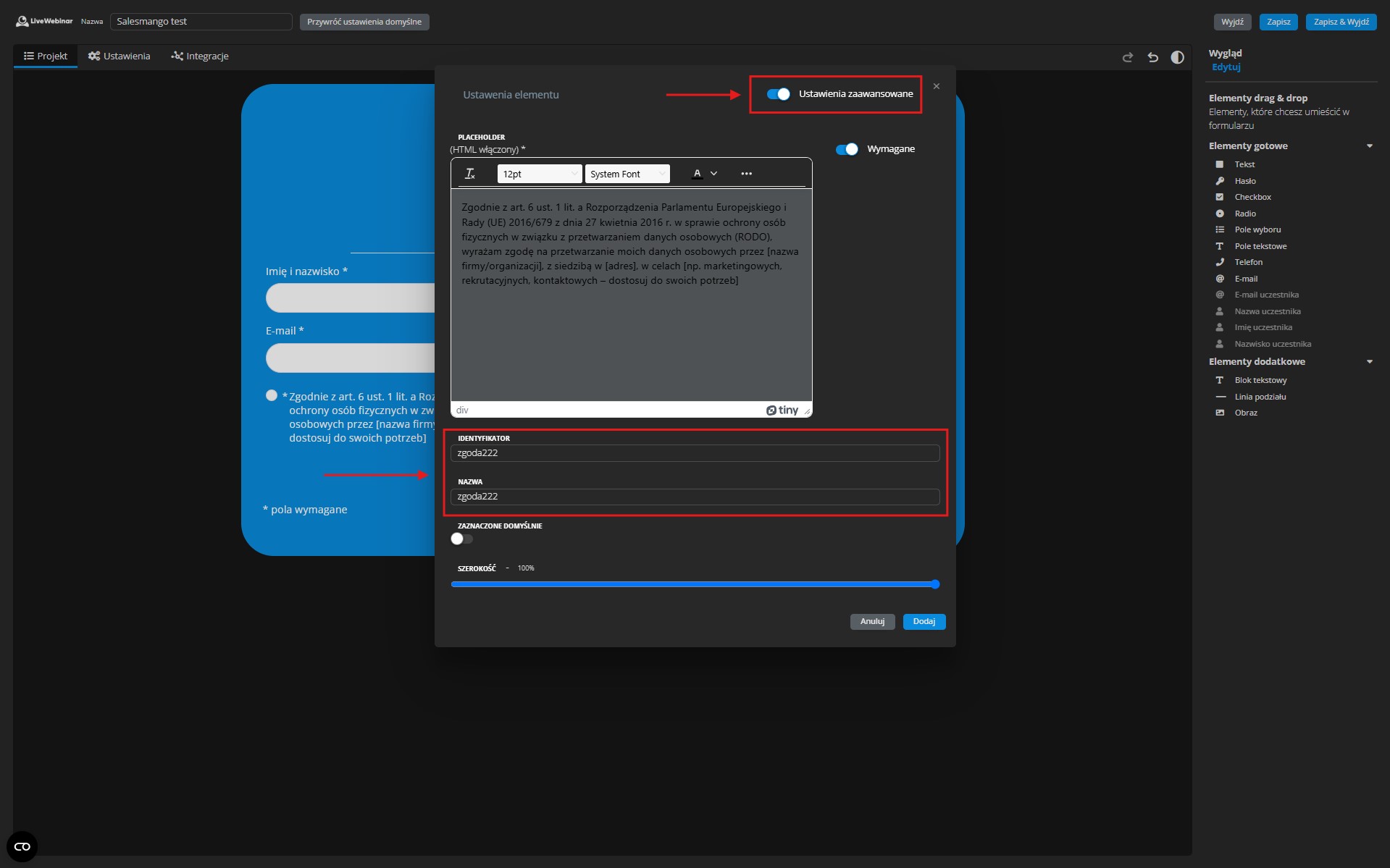This screenshot has width=1390, height=868.
Task: Enable the Zaznaczone domyślnie toggle
Action: [461, 539]
